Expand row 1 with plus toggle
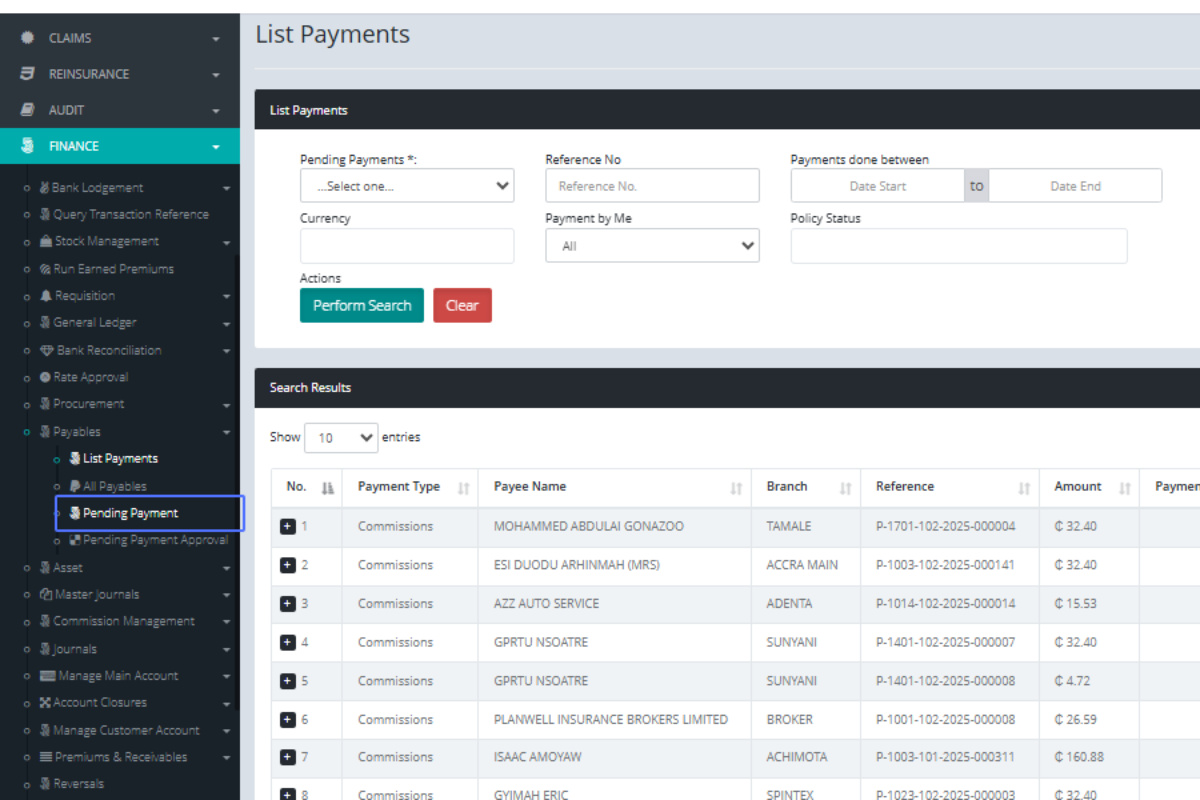The width and height of the screenshot is (1200, 800). 288,526
